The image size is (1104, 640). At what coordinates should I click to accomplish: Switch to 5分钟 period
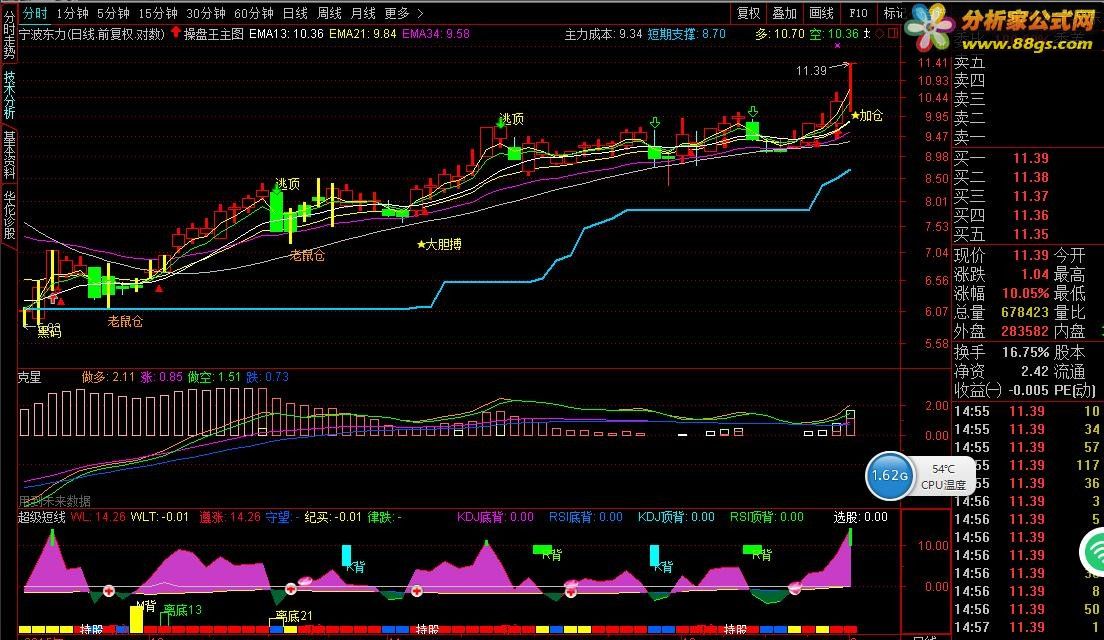[x=113, y=13]
